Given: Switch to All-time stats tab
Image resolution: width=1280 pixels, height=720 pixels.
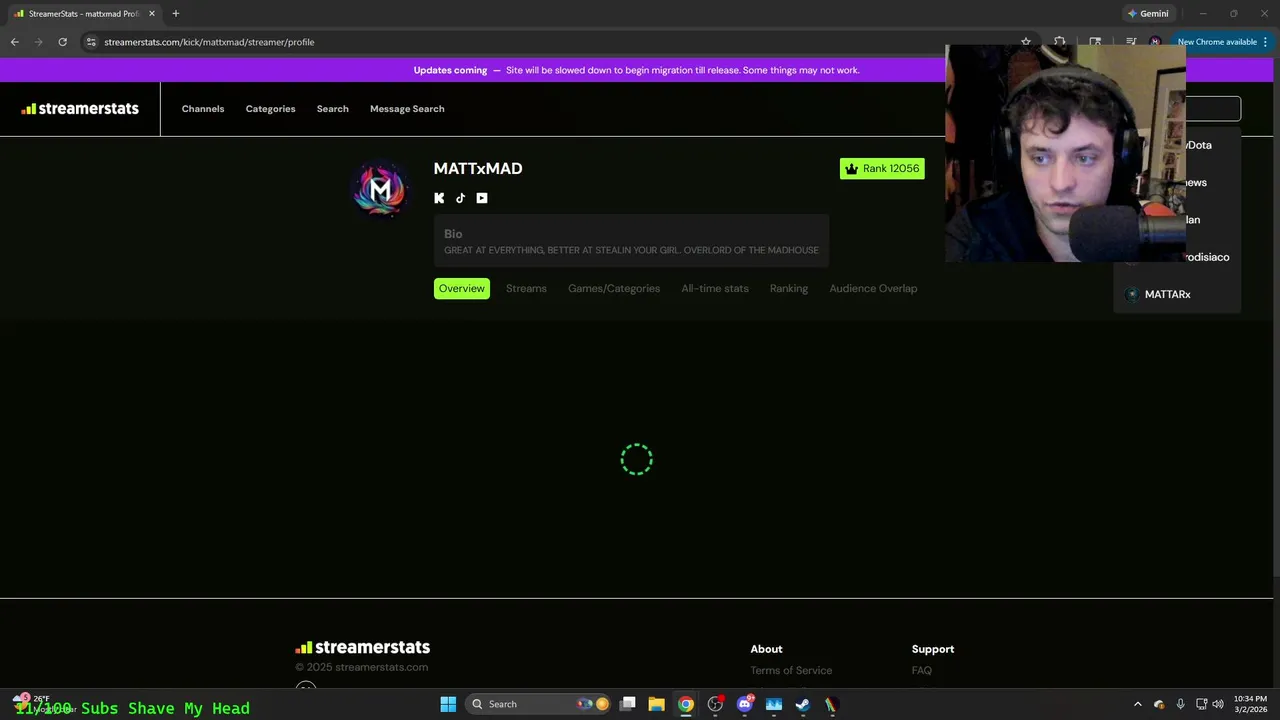Looking at the screenshot, I should (715, 288).
